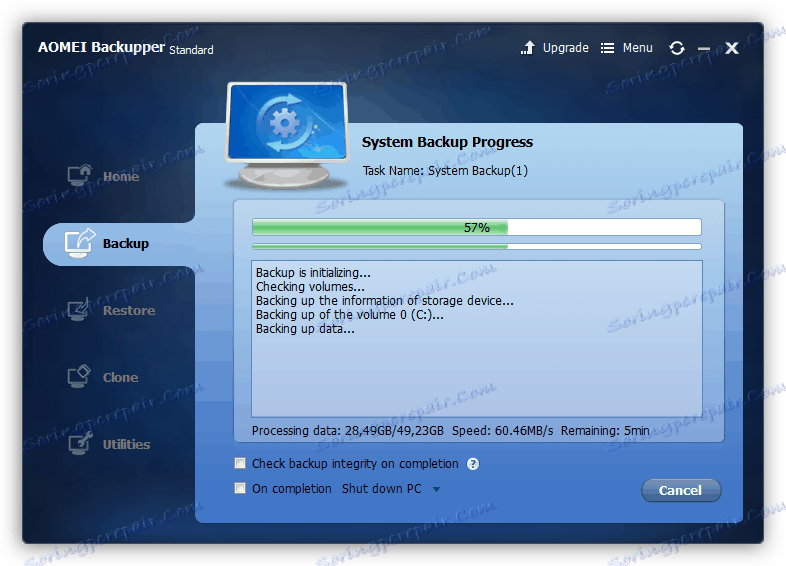Click the system backup monitor graphic
786x566 pixels.
point(286,134)
